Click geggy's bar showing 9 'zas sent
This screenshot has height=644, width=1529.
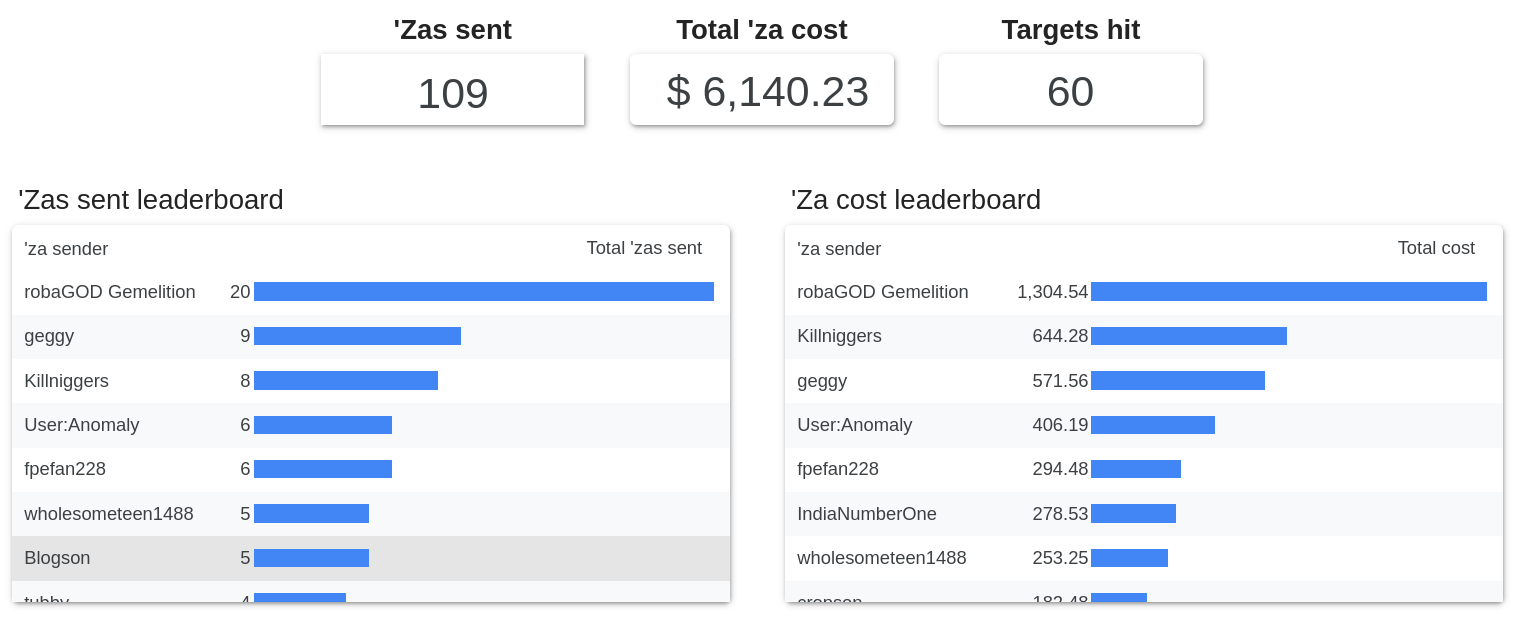(x=357, y=336)
